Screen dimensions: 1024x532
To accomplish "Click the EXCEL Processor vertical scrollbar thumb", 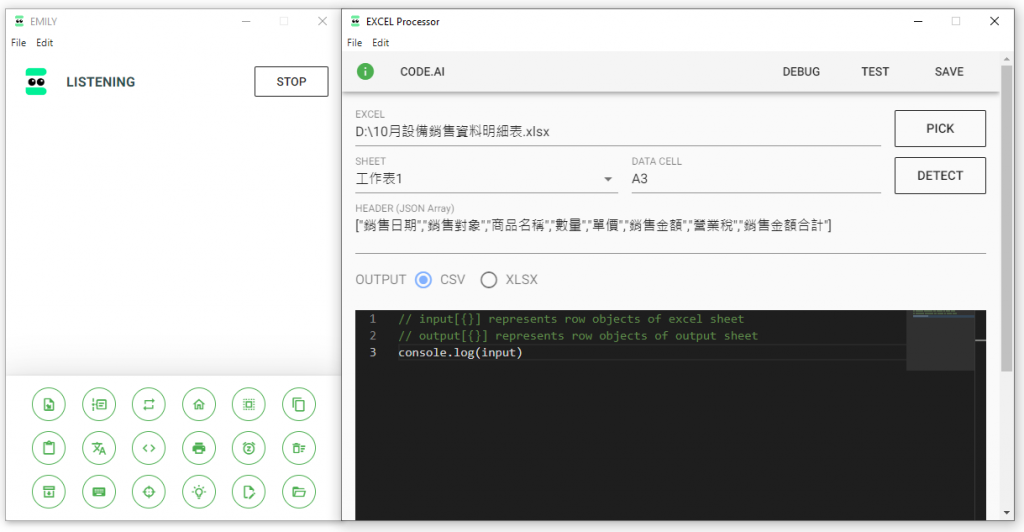I will coord(1006,219).
